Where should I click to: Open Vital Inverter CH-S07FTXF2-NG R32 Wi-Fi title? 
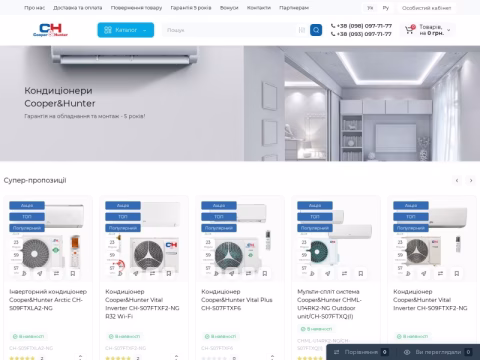142,304
